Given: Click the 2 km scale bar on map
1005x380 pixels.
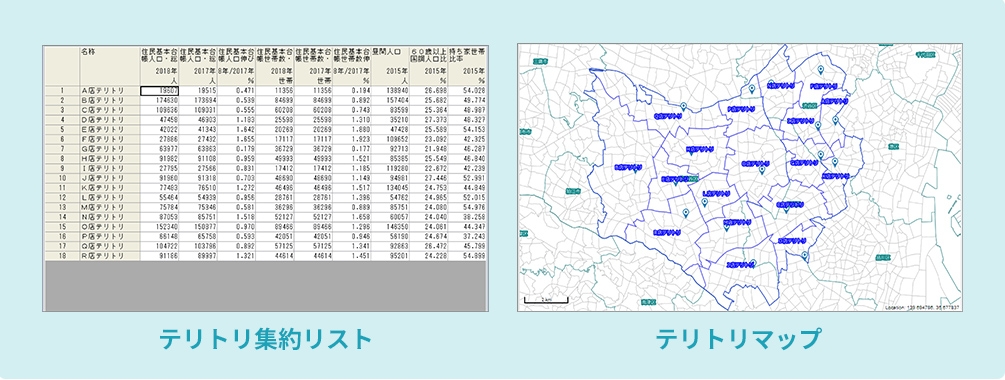Looking at the screenshot, I should pyautogui.click(x=545, y=300).
